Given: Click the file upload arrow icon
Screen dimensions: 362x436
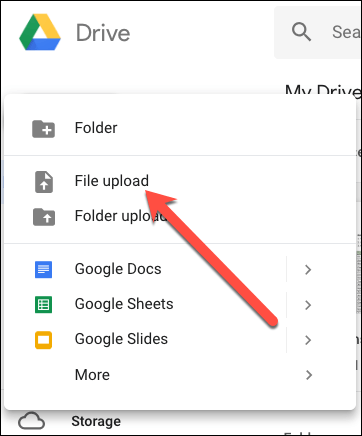Looking at the screenshot, I should (x=44, y=182).
